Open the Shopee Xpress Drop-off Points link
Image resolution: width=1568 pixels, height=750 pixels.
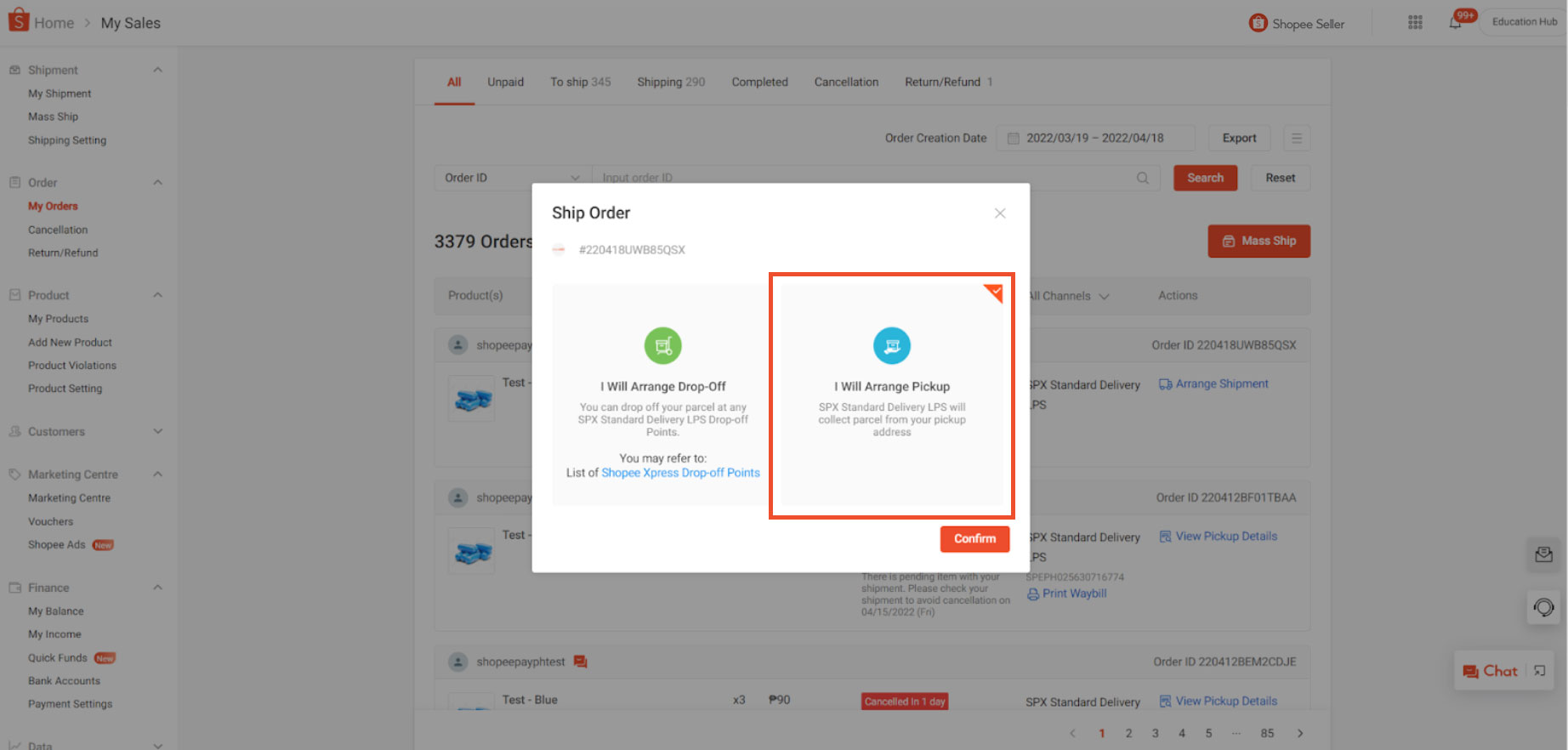click(680, 473)
